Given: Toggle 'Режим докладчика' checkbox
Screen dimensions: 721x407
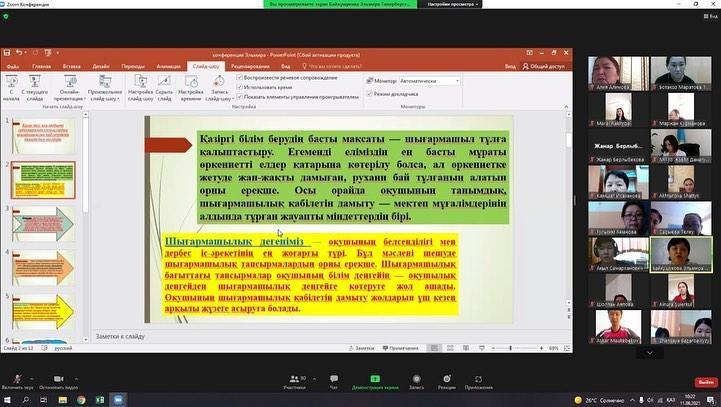Looking at the screenshot, I should (x=368, y=92).
